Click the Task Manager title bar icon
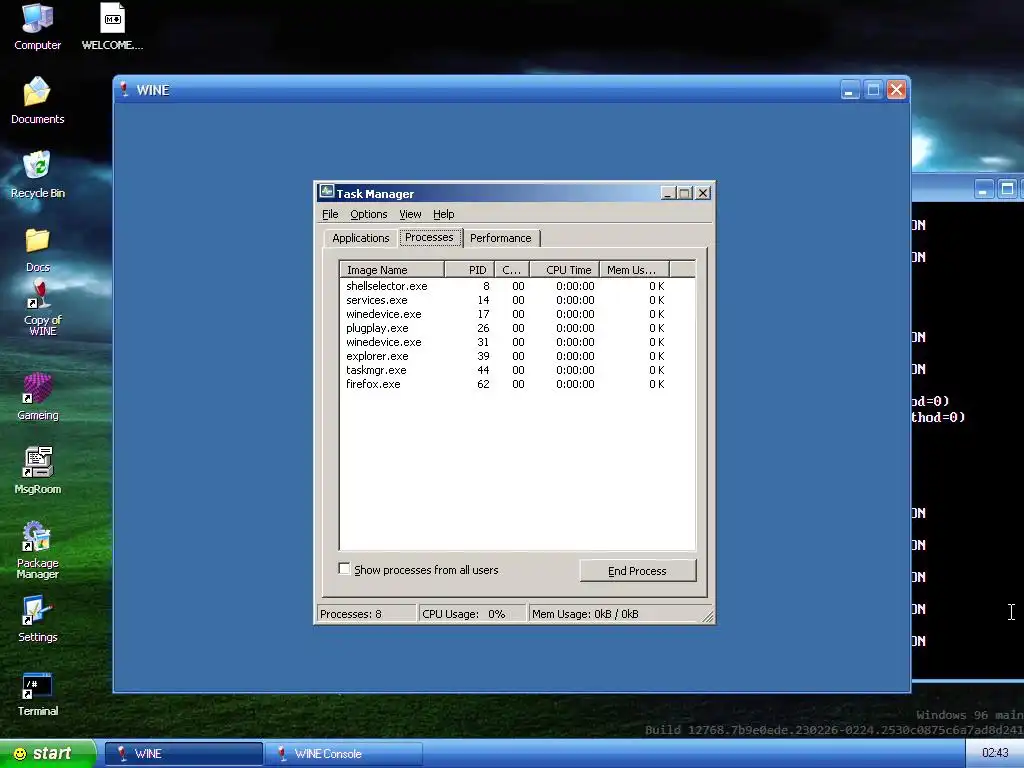Screen dimensions: 1024x768 point(327,193)
